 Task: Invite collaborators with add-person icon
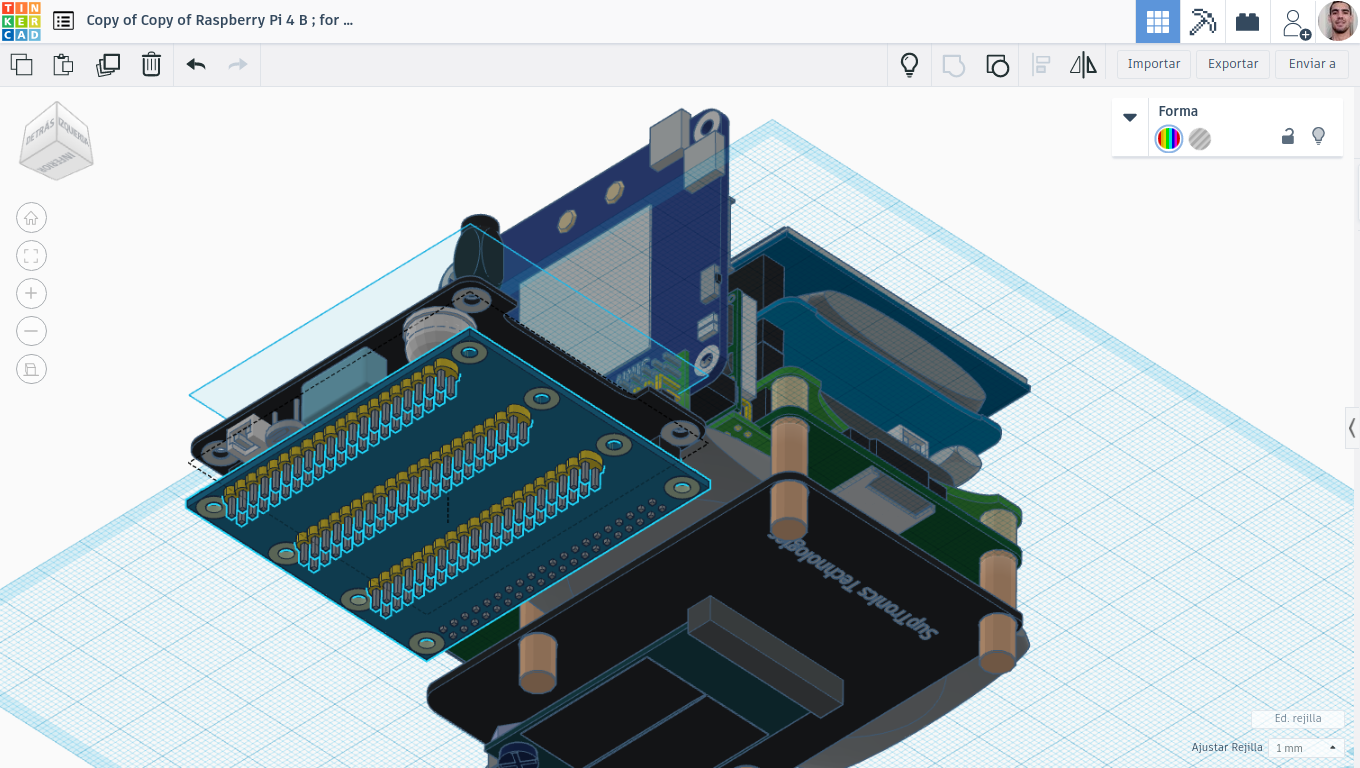pyautogui.click(x=1295, y=23)
